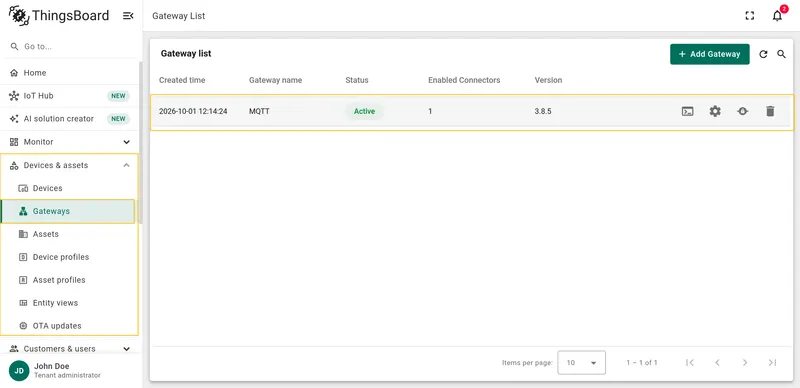Viewport: 800px width, 388px height.
Task: Go to the next page
Action: 745,362
